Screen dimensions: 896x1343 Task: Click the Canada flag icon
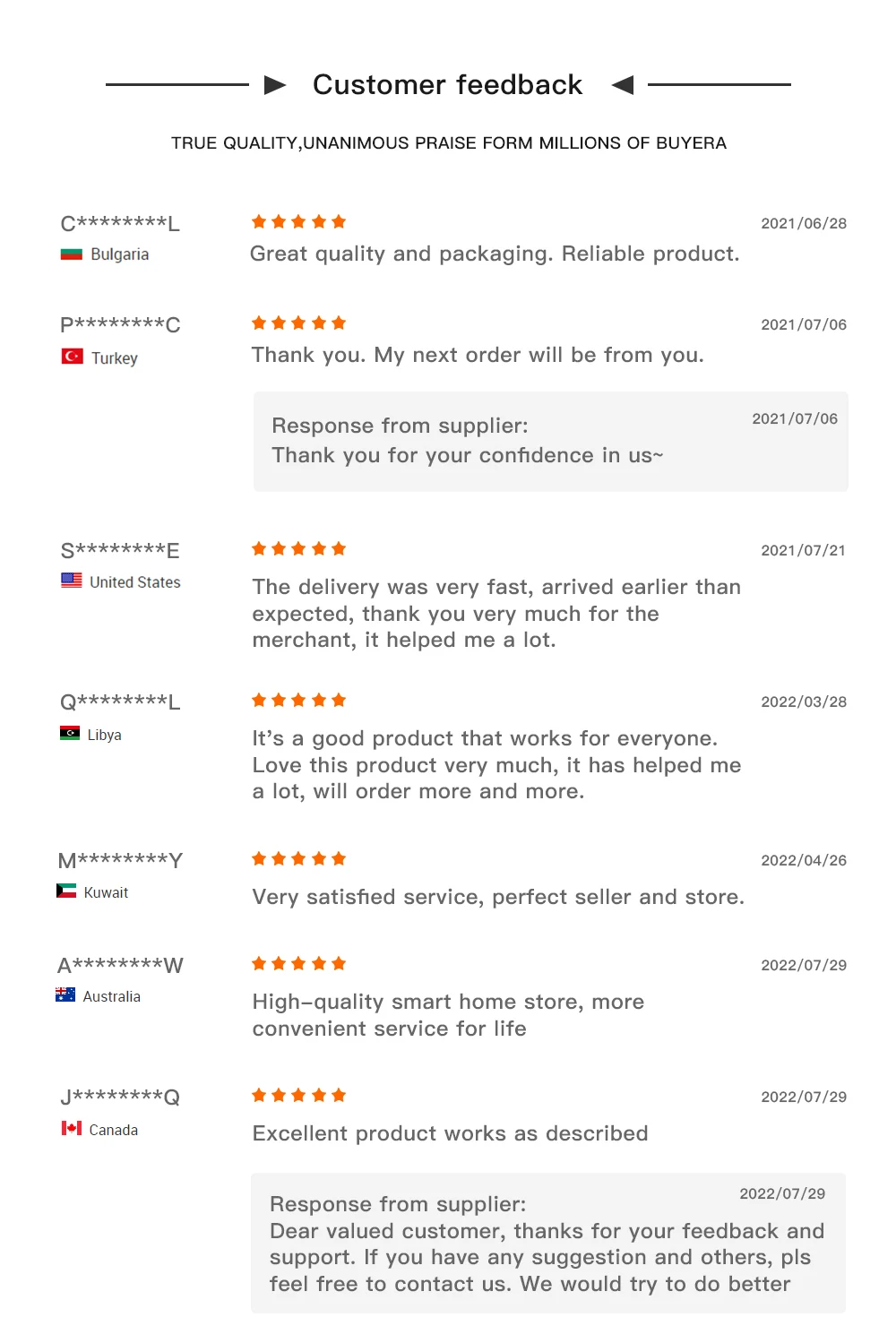coord(72,1128)
